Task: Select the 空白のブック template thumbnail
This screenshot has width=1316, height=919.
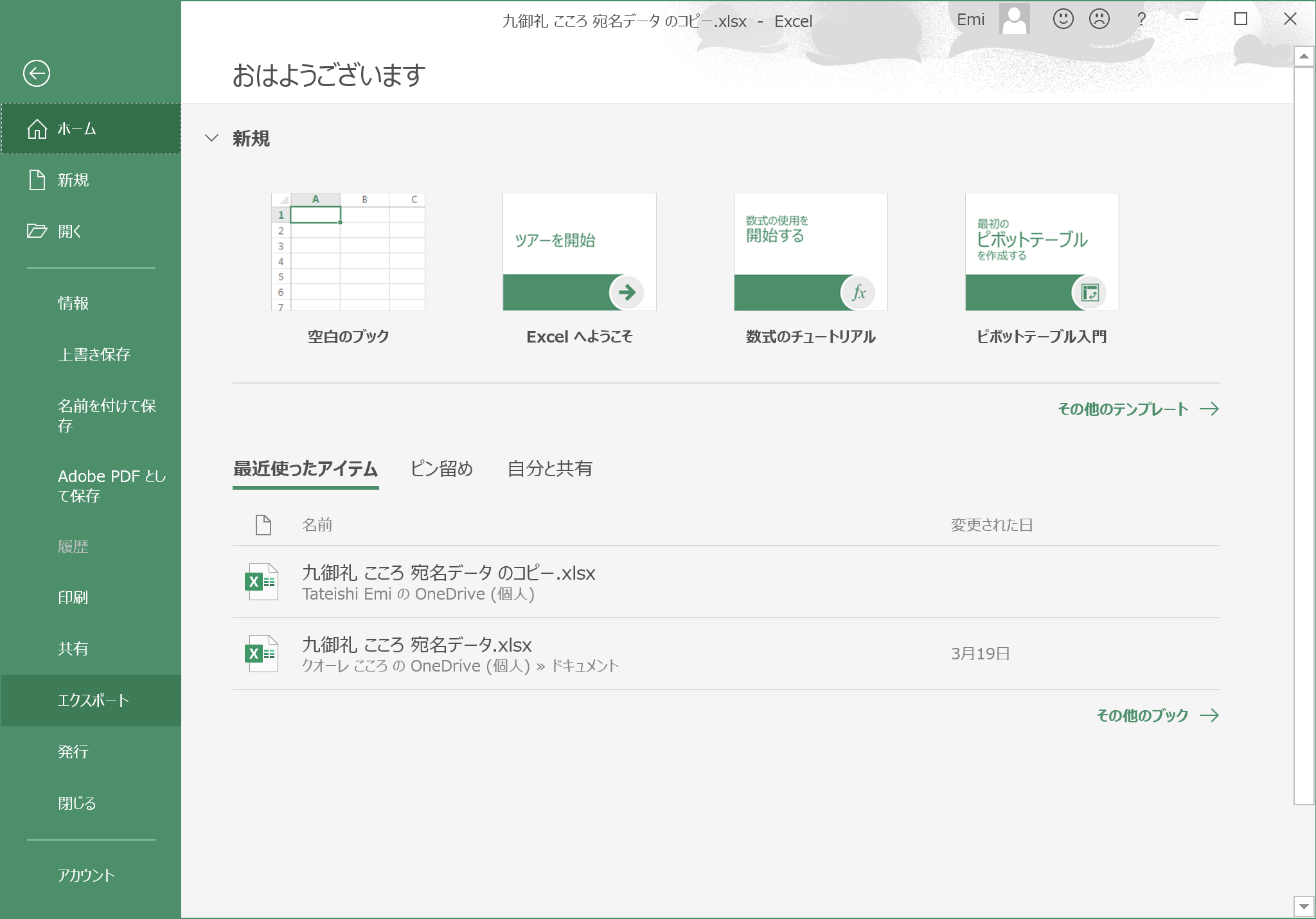Action: pyautogui.click(x=348, y=253)
